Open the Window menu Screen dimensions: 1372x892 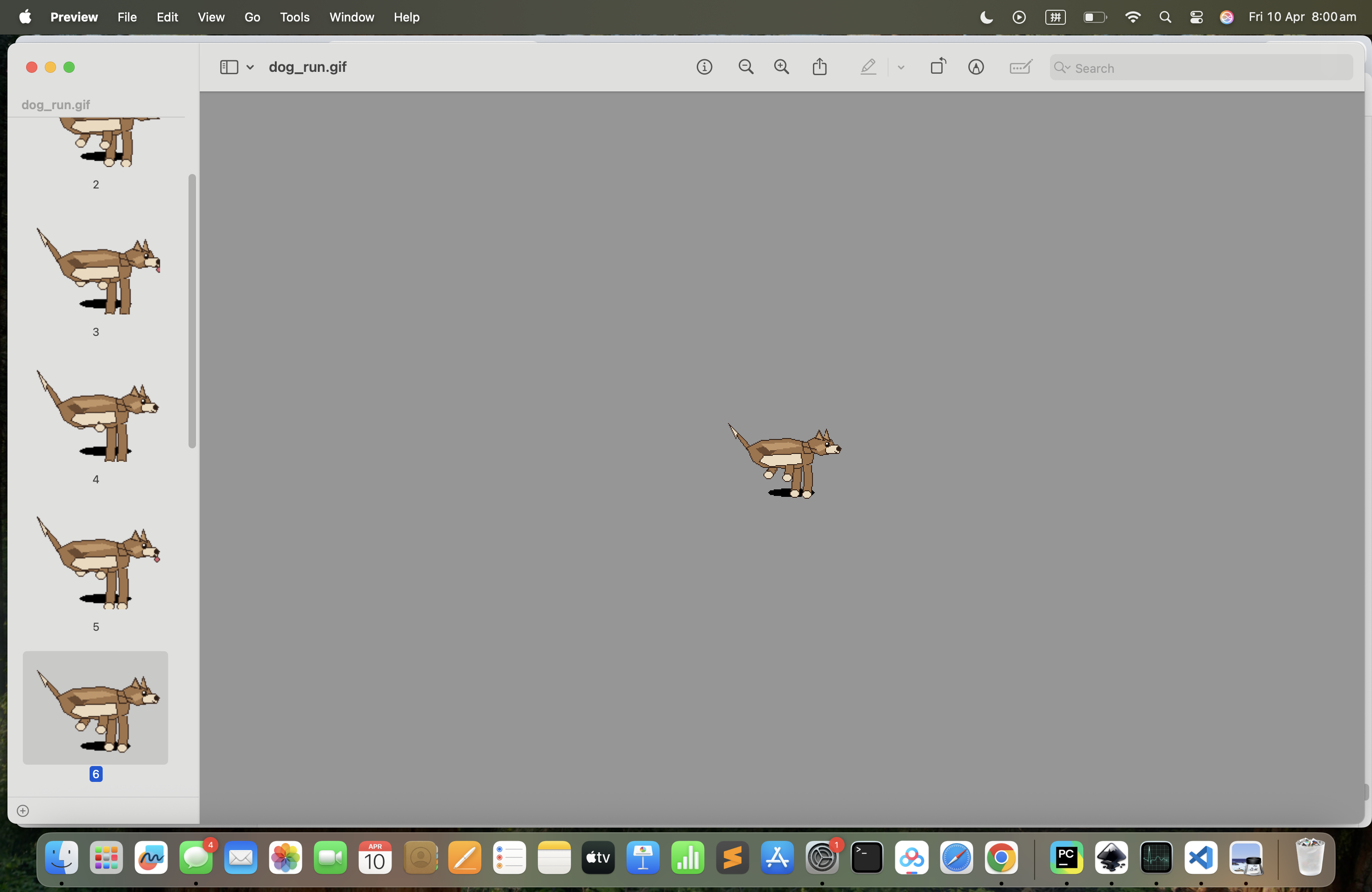[352, 17]
